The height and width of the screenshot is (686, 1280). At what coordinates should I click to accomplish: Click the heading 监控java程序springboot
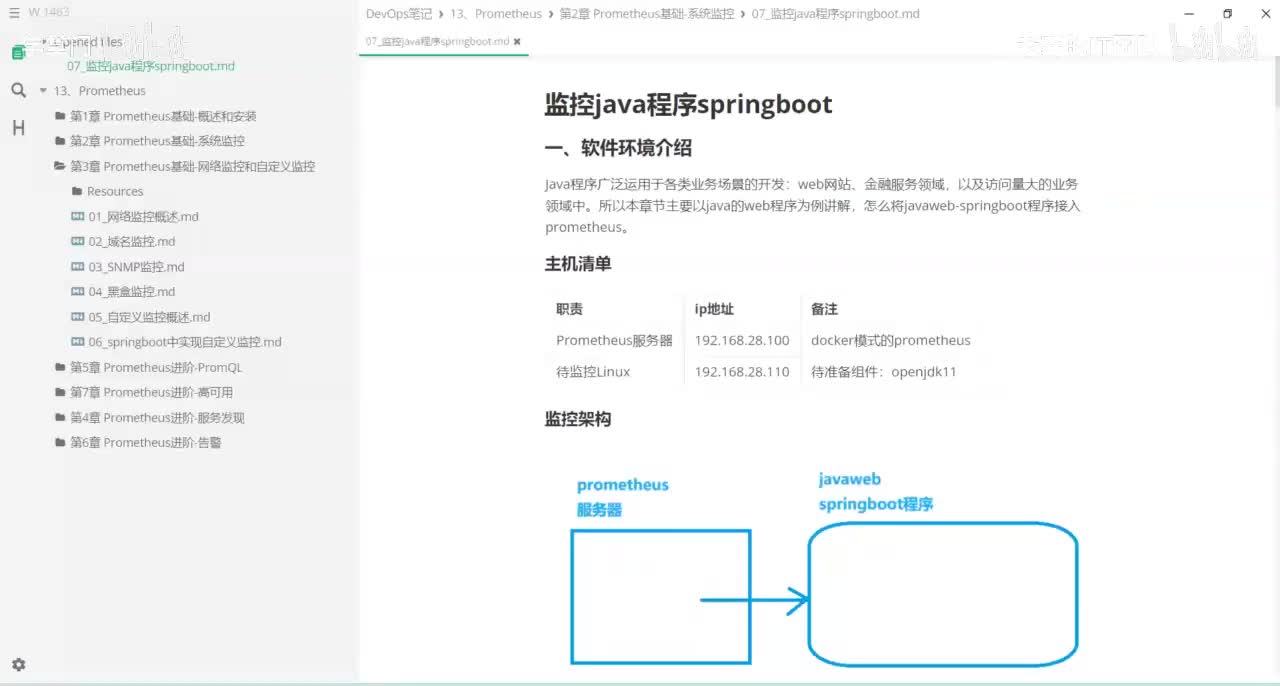[688, 104]
